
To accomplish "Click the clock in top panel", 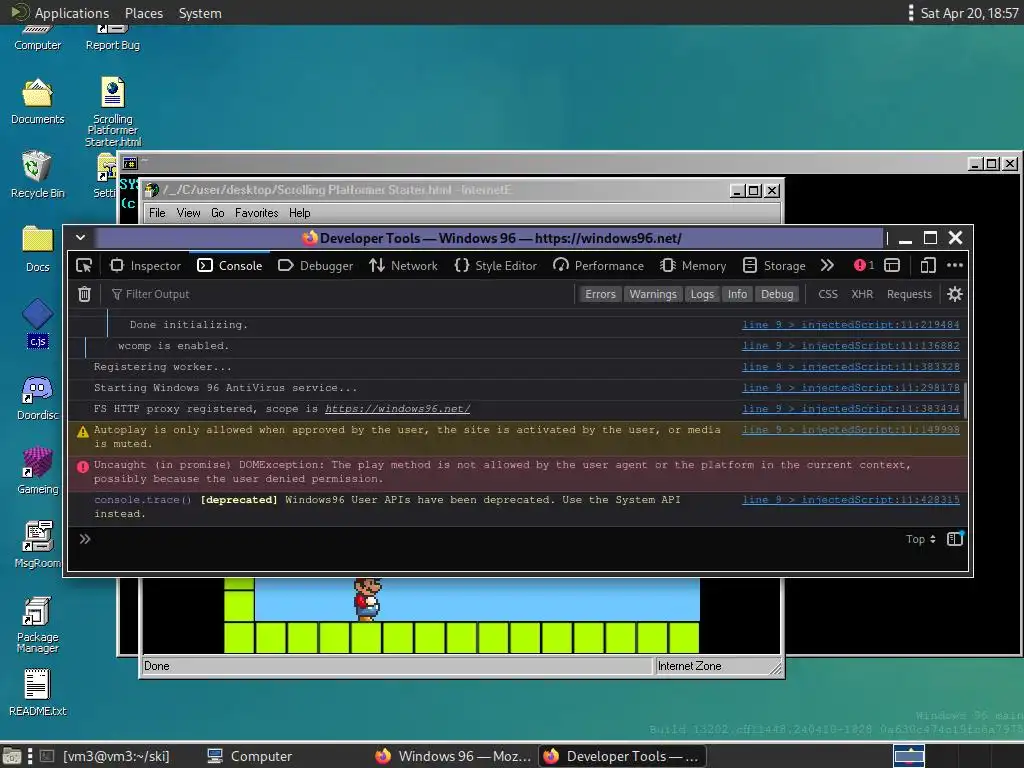I will tap(969, 13).
